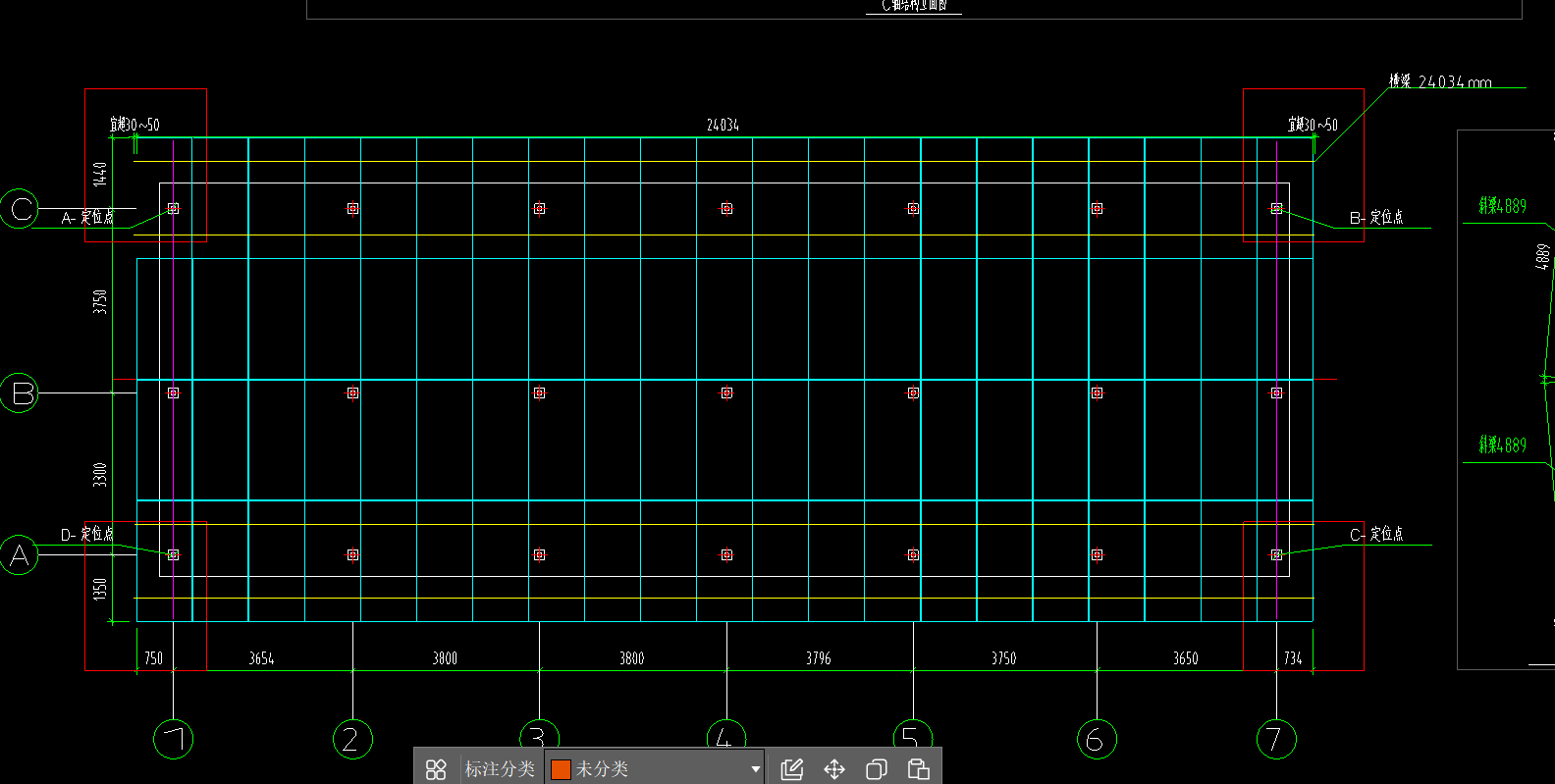Click the 3300 vertical dimension text
The height and width of the screenshot is (784, 1555).
99,474
